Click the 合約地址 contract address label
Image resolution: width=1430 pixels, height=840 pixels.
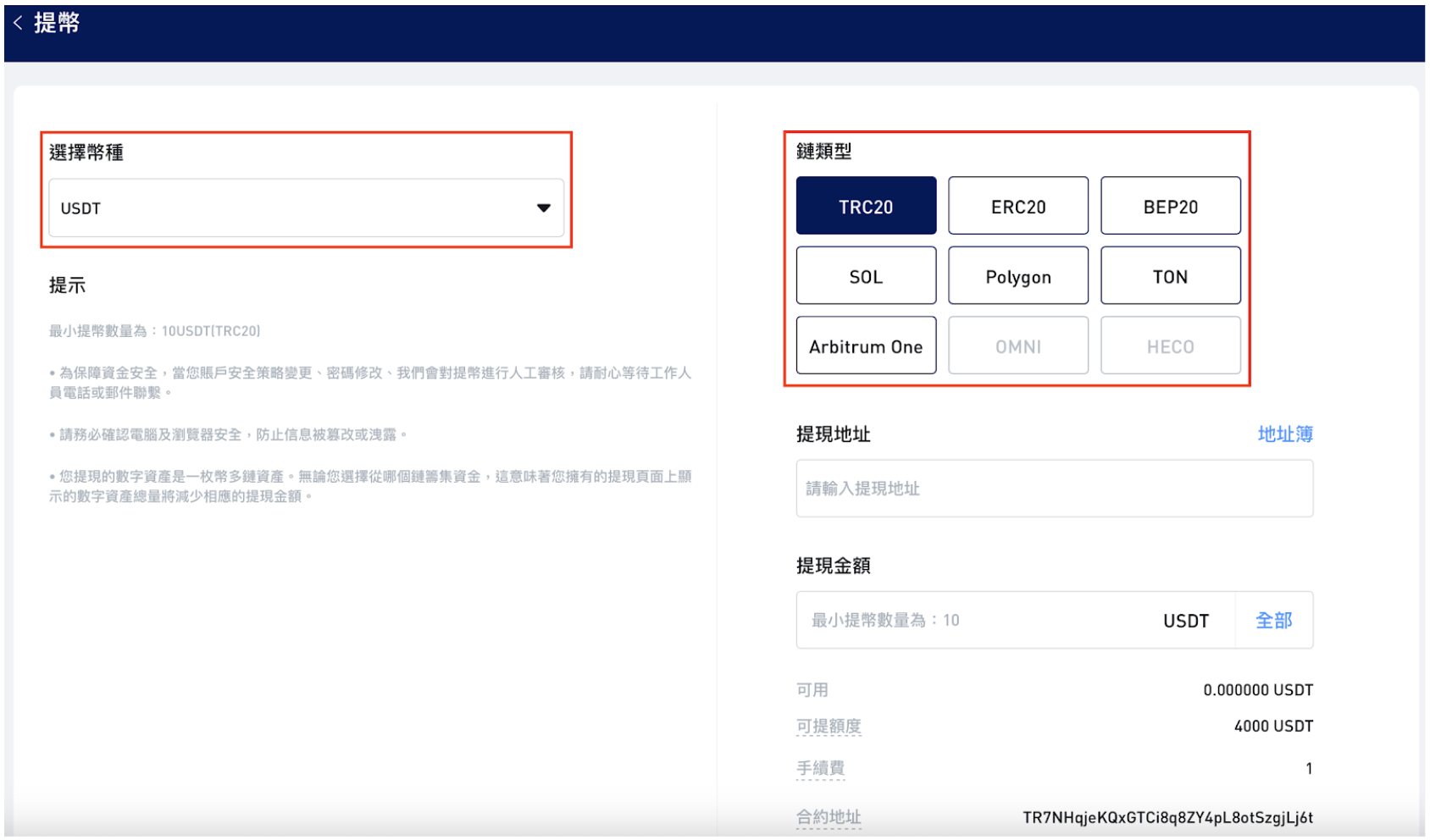point(828,817)
